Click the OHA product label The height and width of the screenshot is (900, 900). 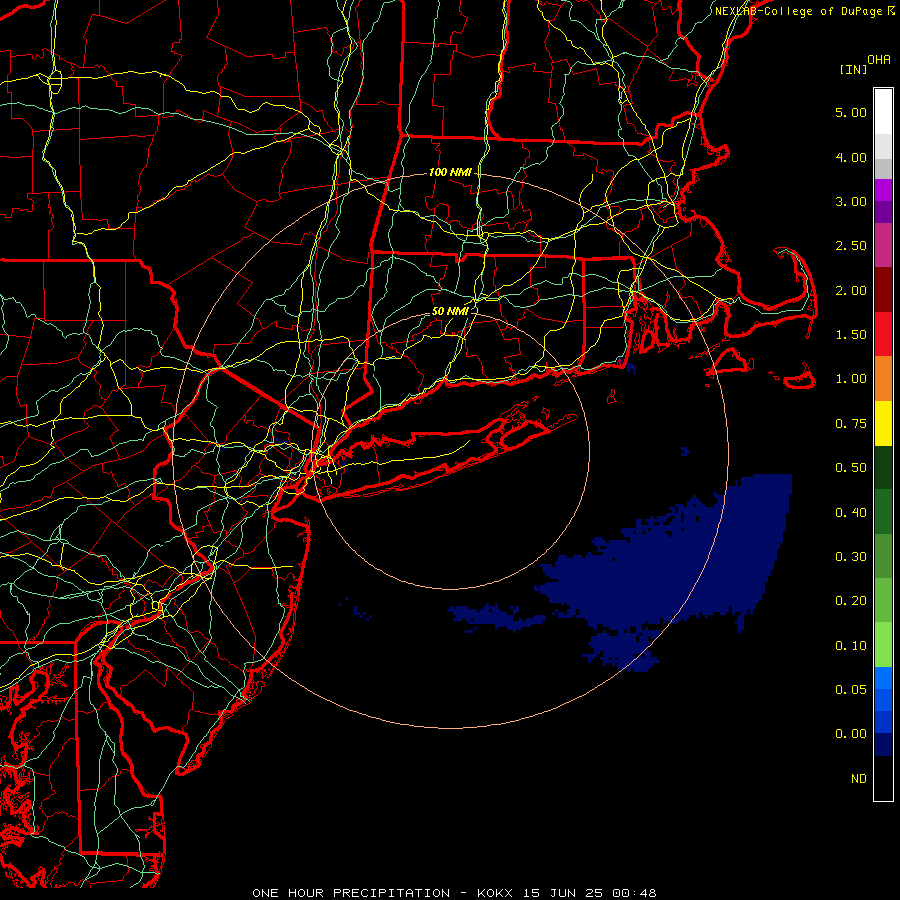pos(879,60)
